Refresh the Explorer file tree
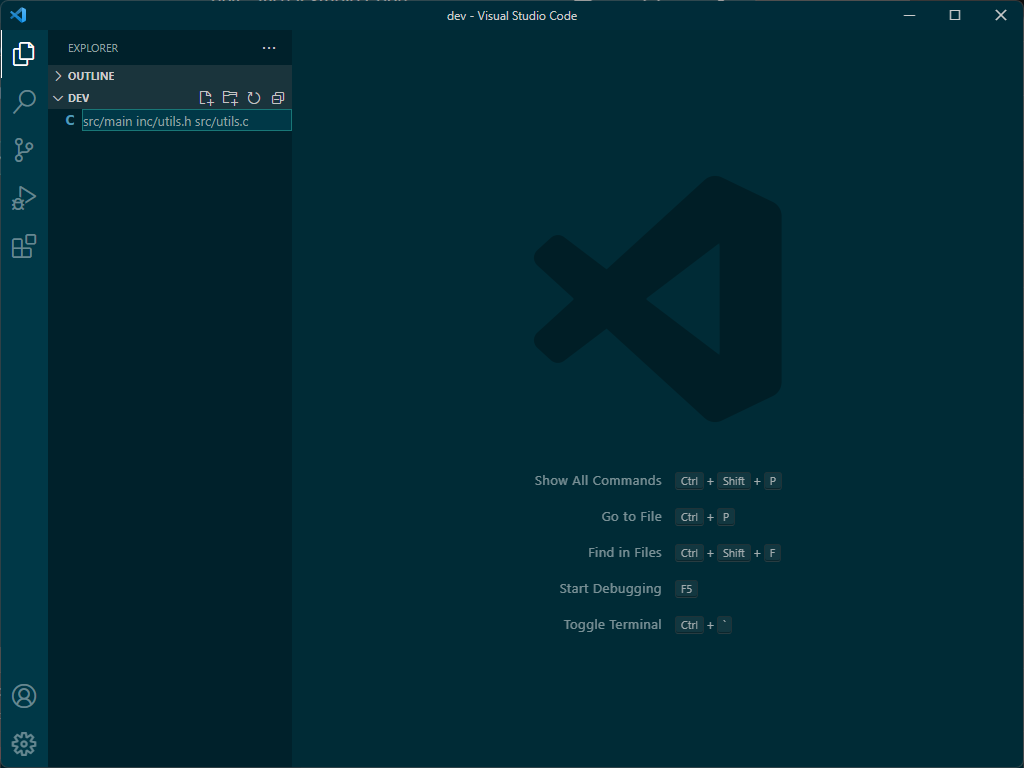 coord(254,97)
